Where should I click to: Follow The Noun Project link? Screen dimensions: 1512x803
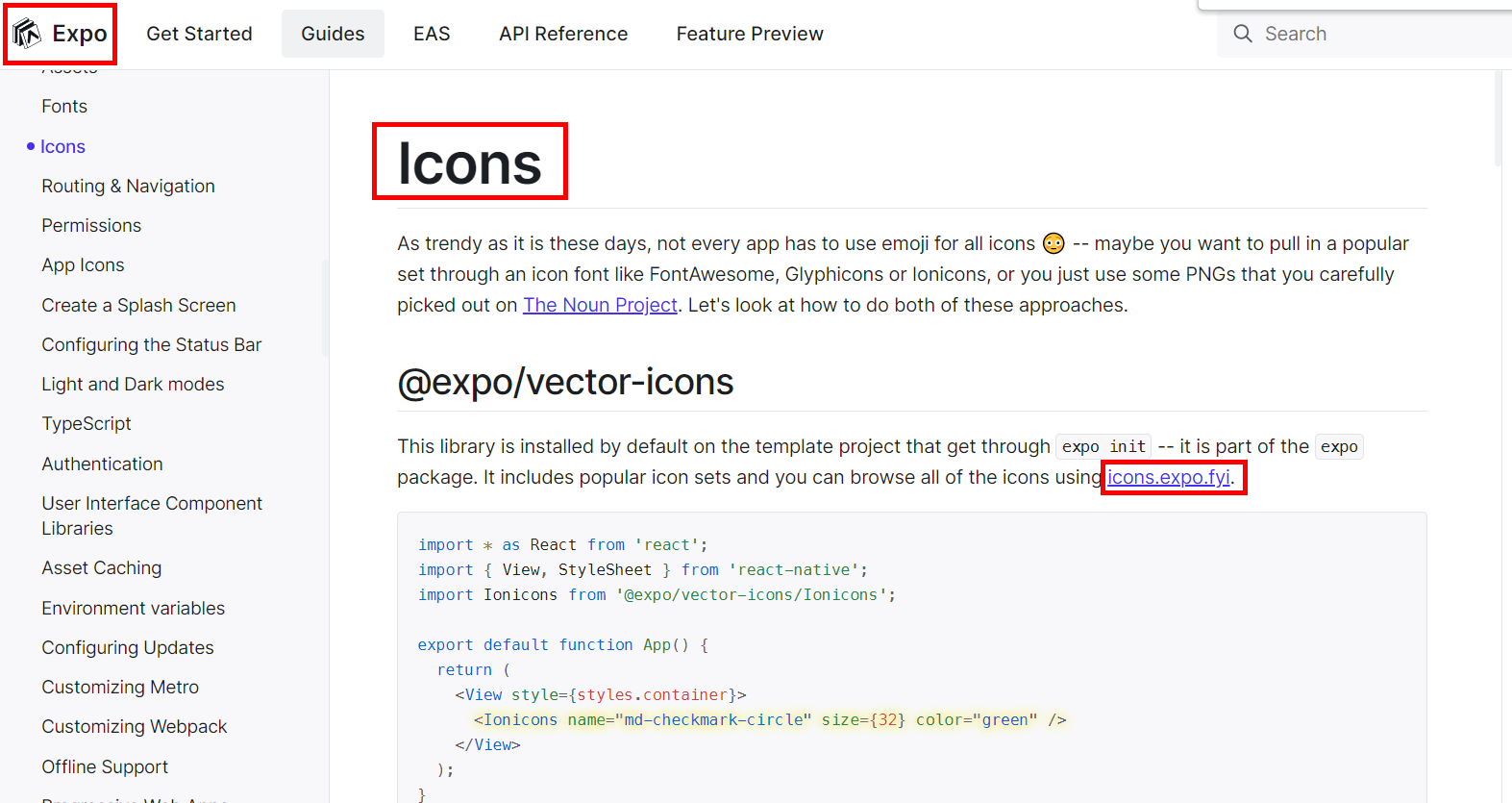600,305
